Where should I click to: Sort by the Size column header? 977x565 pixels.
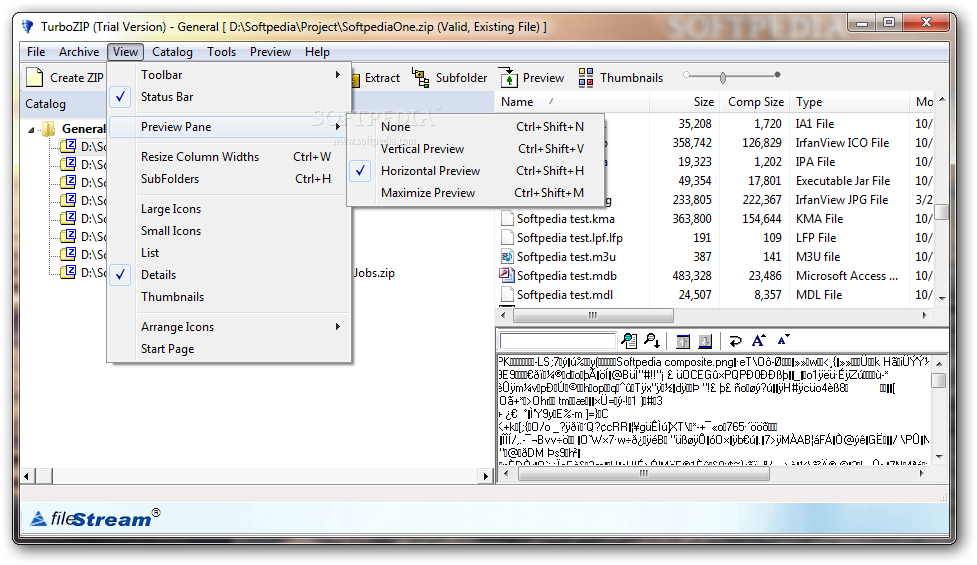pyautogui.click(x=685, y=102)
